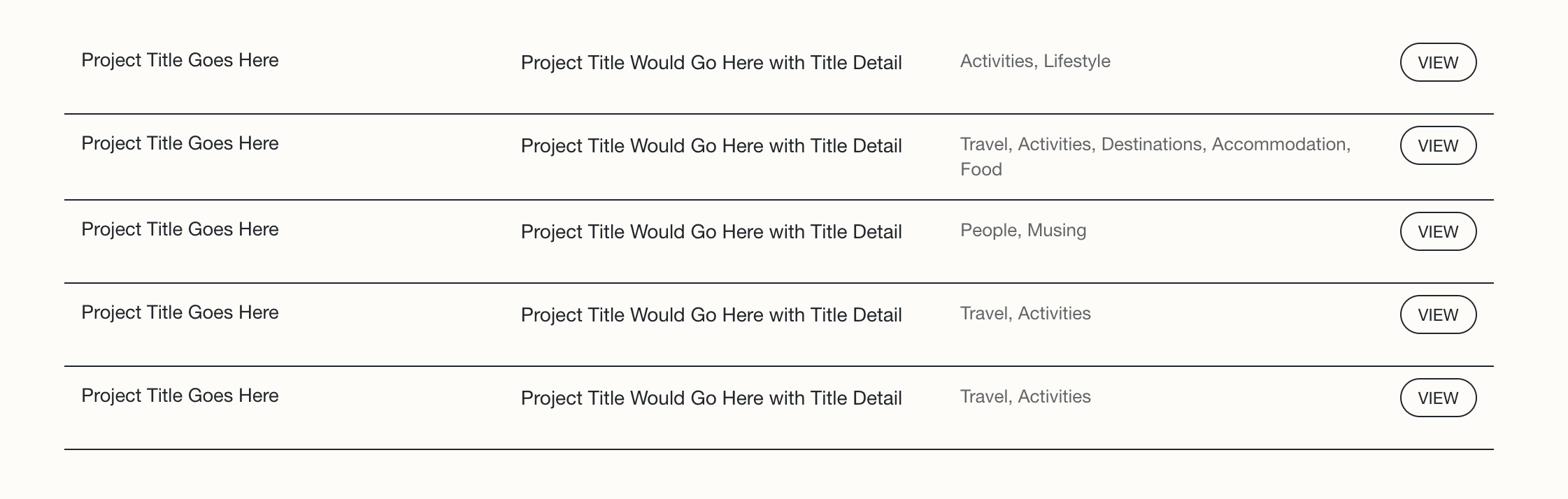Click VIEW button in fourth project row
The image size is (1568, 499).
coord(1438,314)
